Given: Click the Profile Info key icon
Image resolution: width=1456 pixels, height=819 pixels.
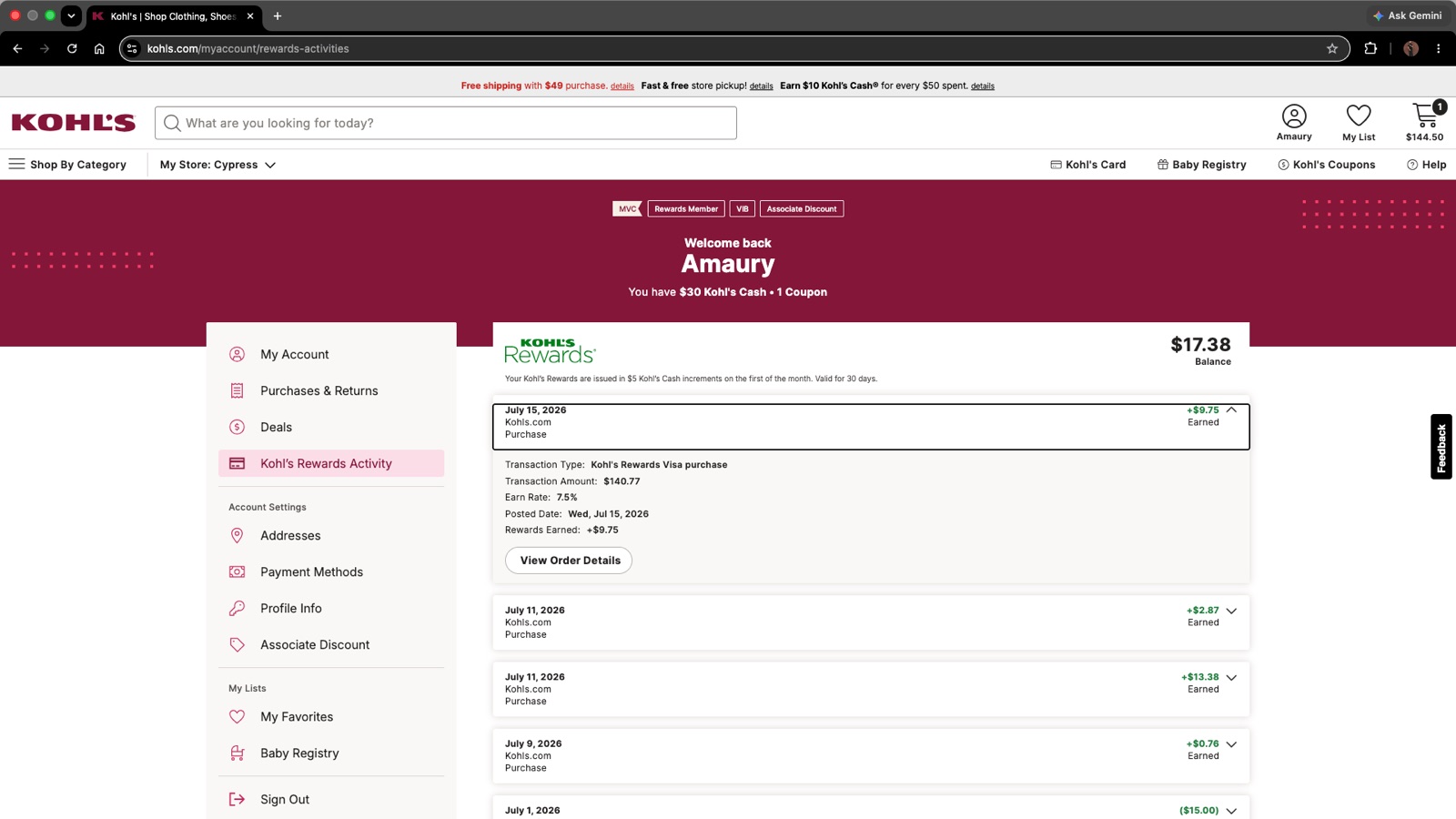Looking at the screenshot, I should pyautogui.click(x=237, y=608).
